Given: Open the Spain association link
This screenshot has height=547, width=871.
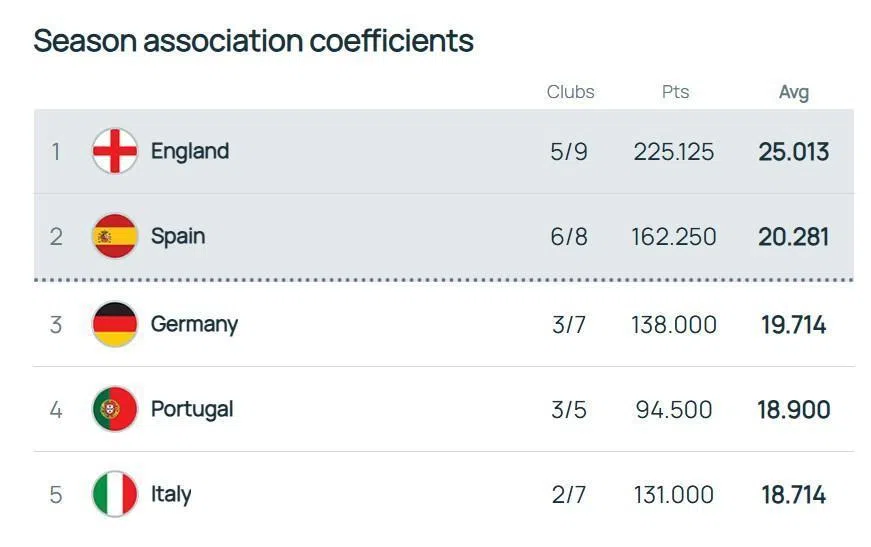Looking at the screenshot, I should [x=178, y=236].
